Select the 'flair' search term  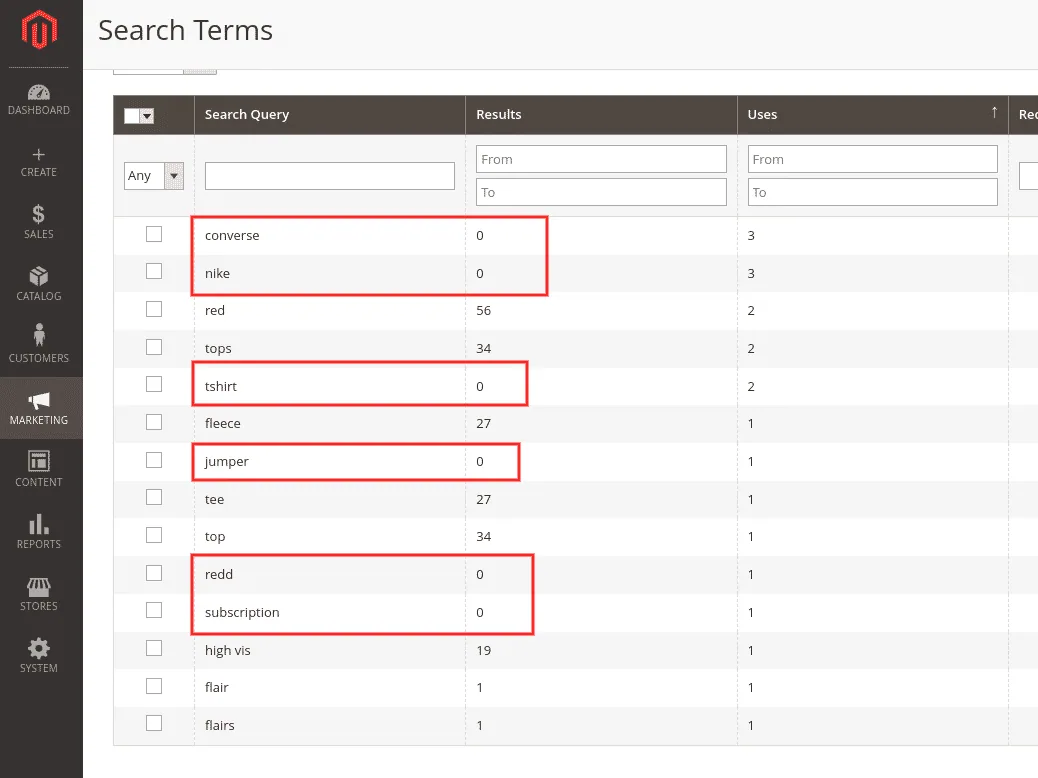[x=216, y=687]
